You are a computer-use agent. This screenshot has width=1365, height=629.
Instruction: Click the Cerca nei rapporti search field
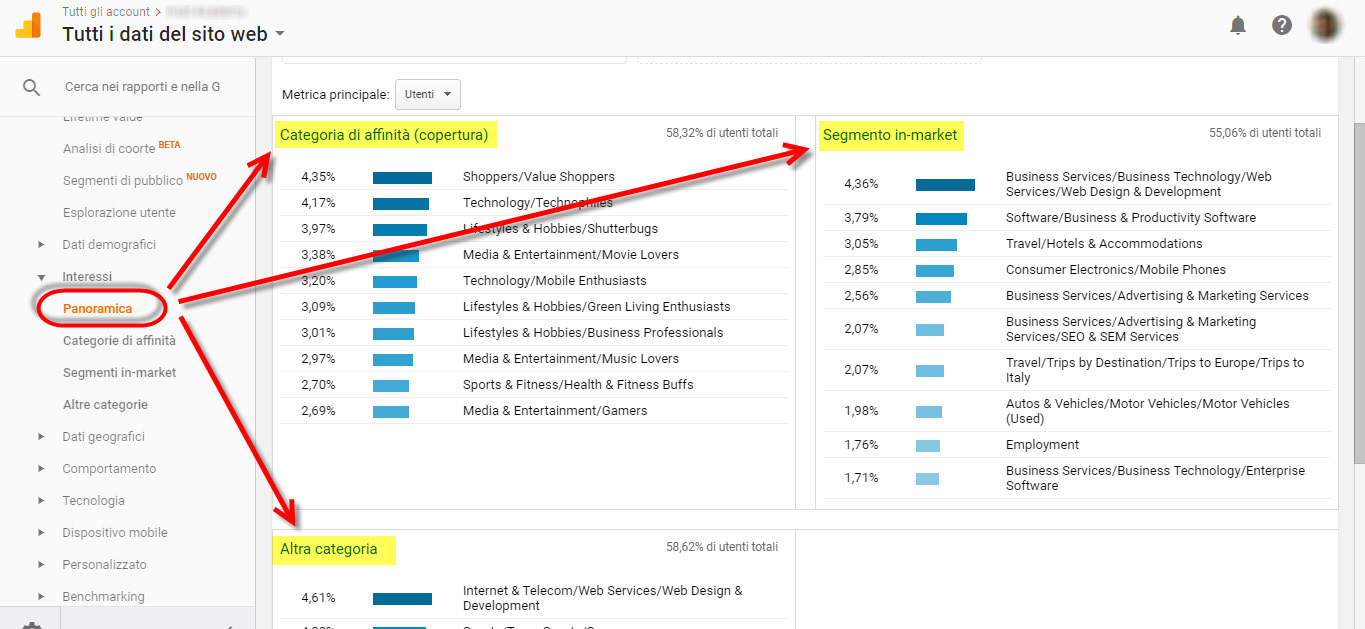click(140, 87)
